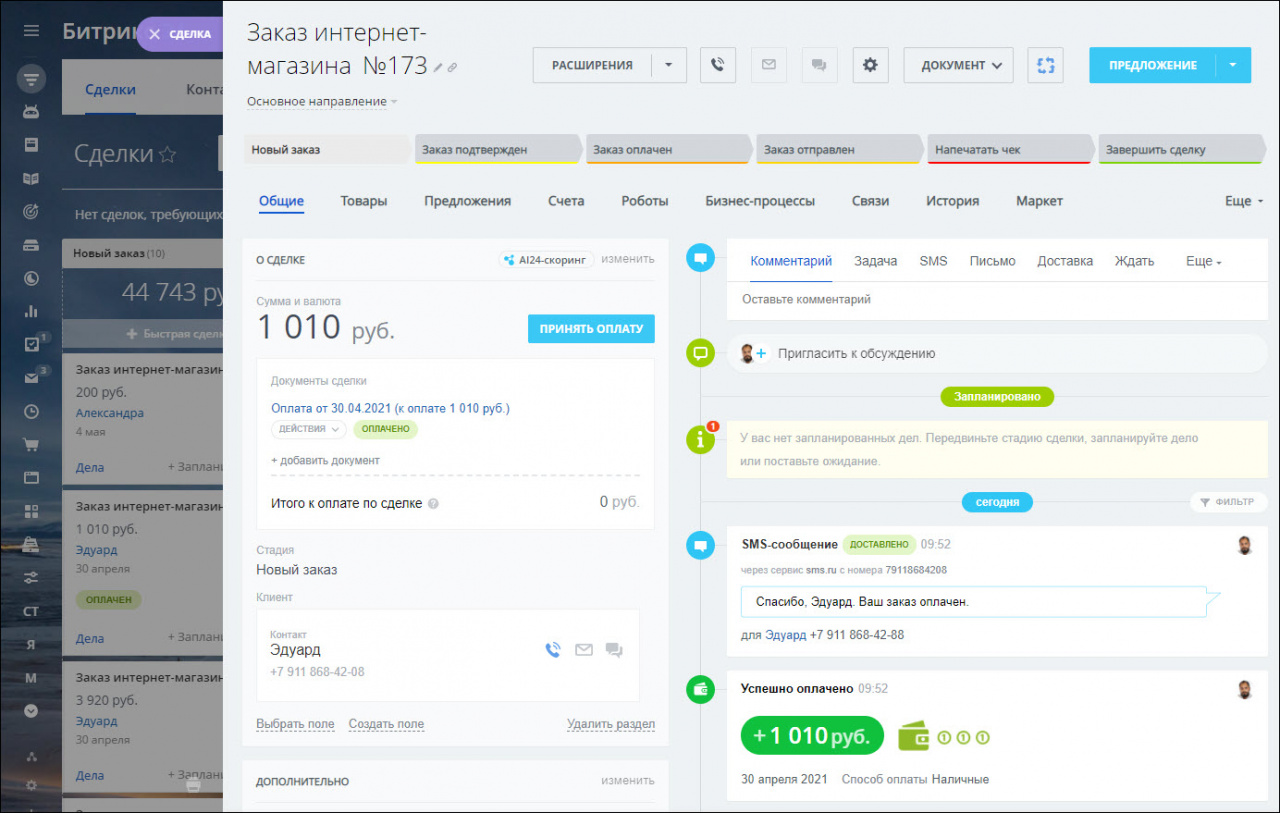Click the info icon with red badge
This screenshot has height=813, width=1280.
[x=700, y=439]
